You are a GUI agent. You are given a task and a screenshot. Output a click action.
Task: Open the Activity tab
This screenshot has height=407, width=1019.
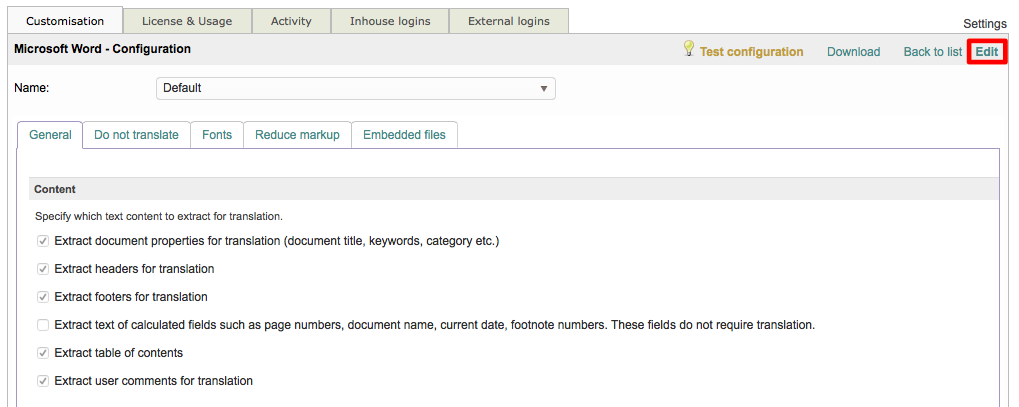291,21
